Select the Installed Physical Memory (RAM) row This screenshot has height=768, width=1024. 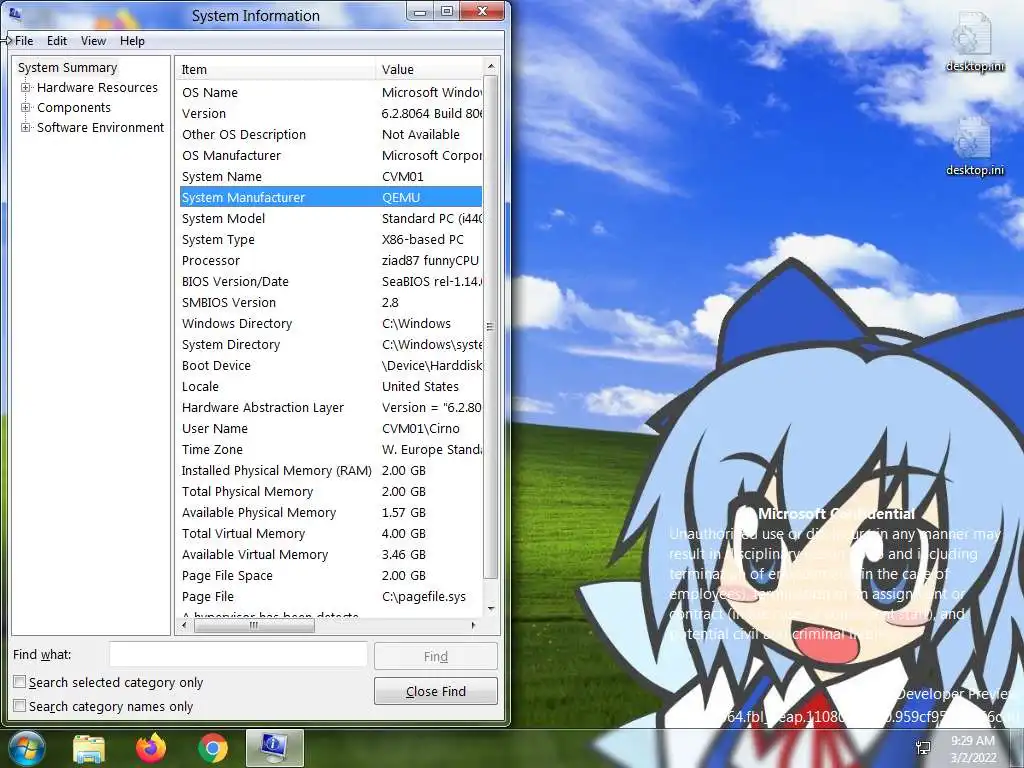coord(330,470)
